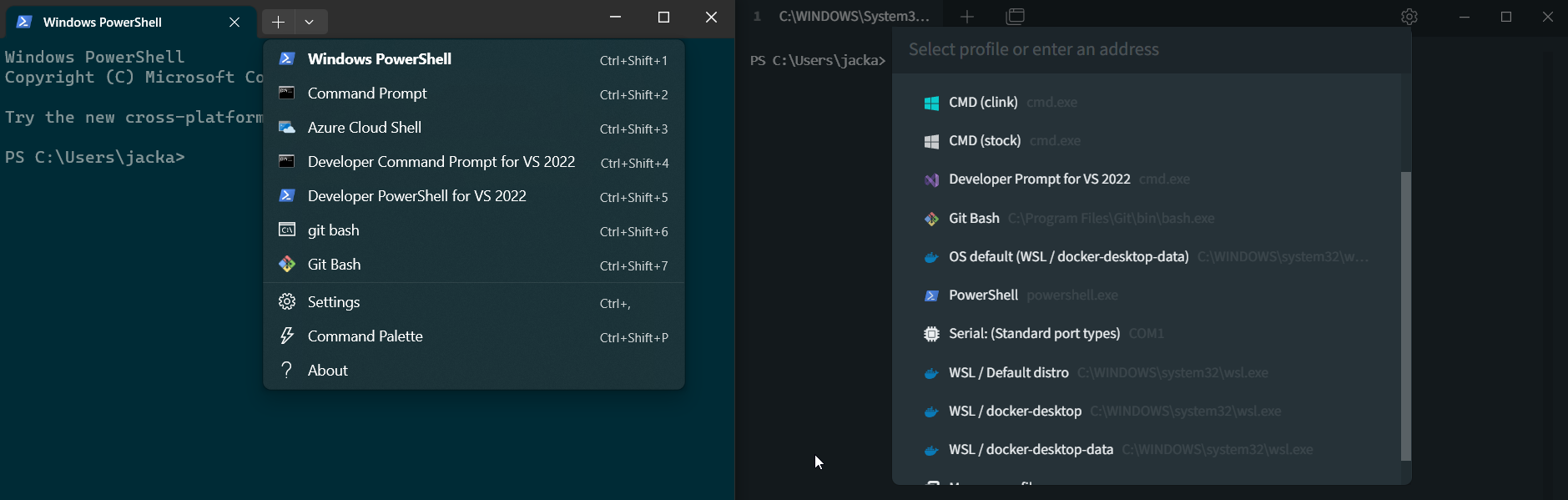Open Settings from the dropdown menu
The image size is (1568, 500).
coord(473,302)
